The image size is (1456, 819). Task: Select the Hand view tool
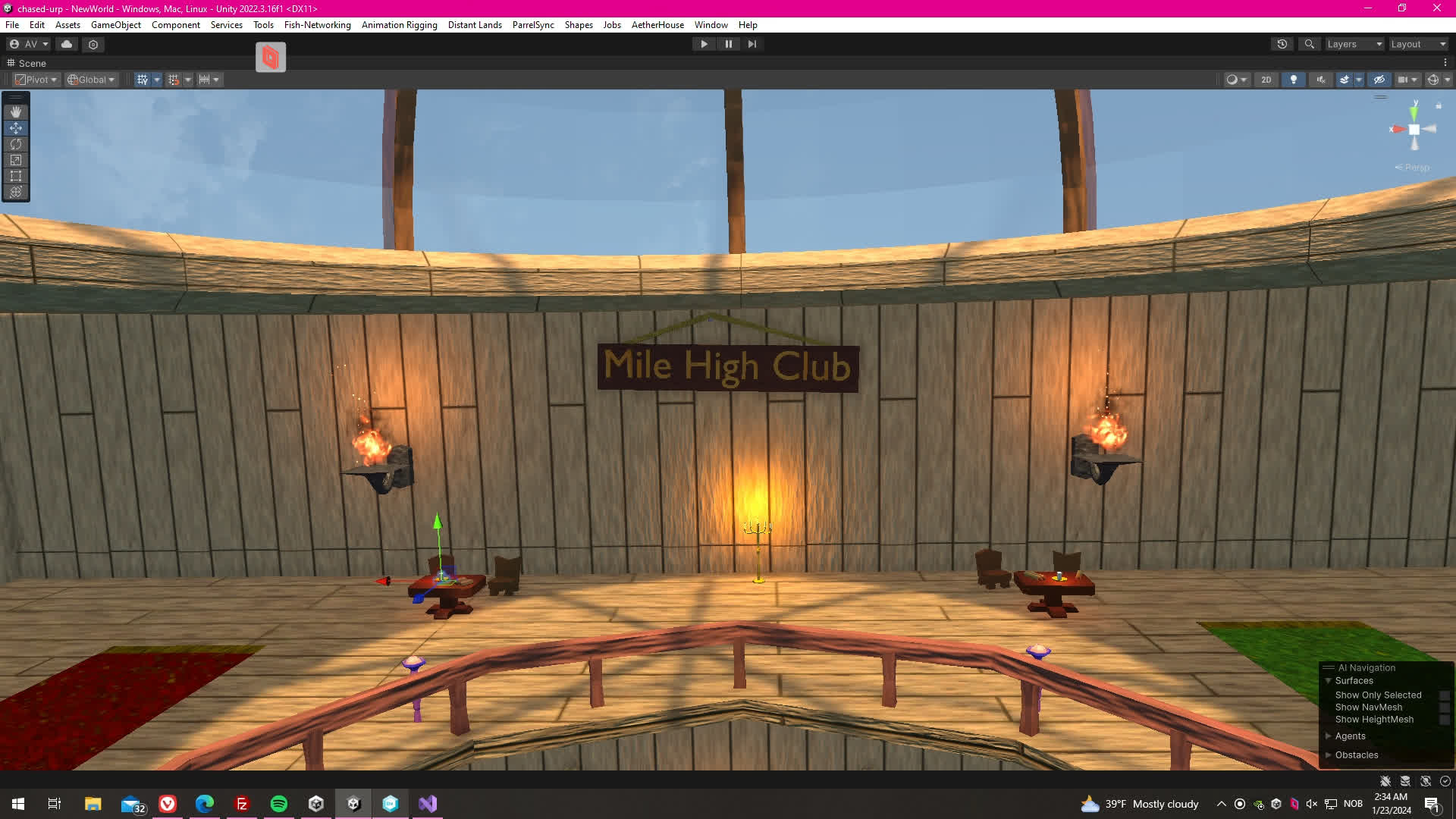coord(16,112)
